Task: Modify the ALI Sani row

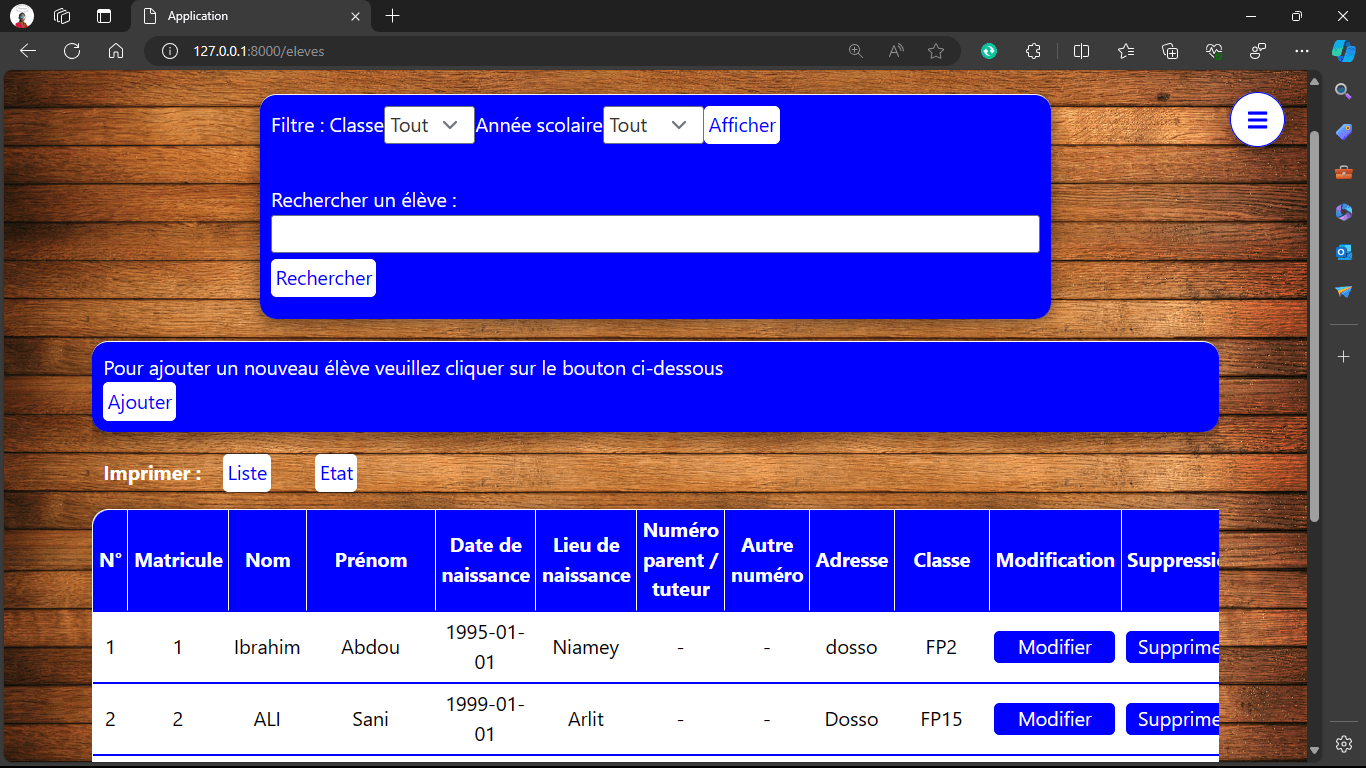Action: point(1054,719)
